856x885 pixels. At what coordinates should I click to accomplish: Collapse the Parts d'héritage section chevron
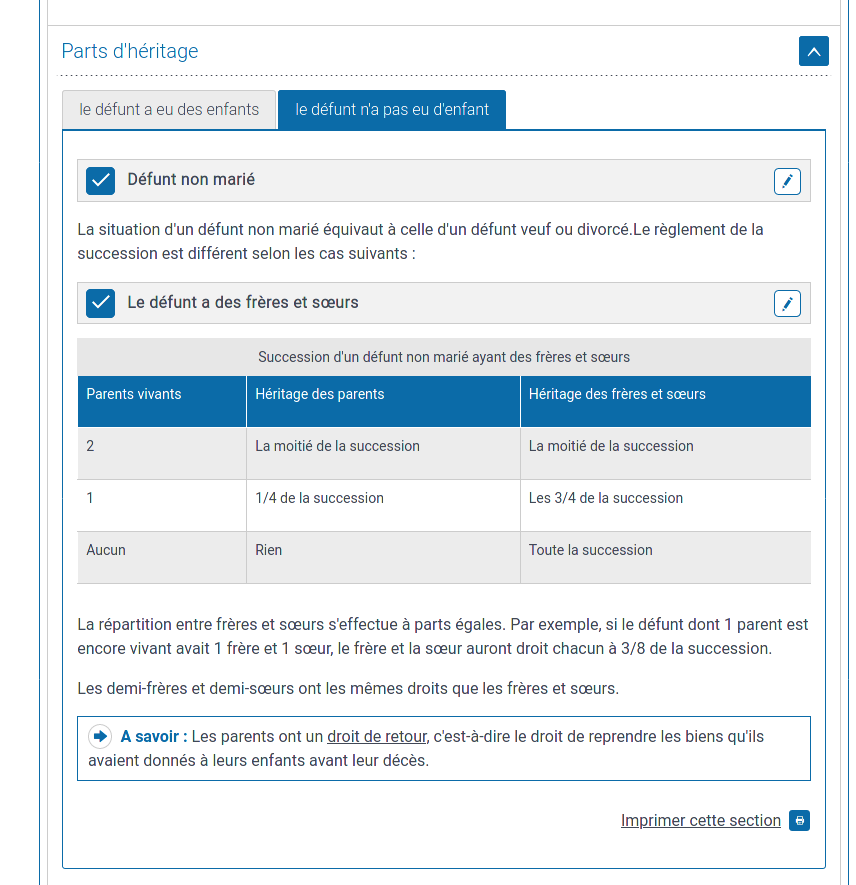point(813,51)
